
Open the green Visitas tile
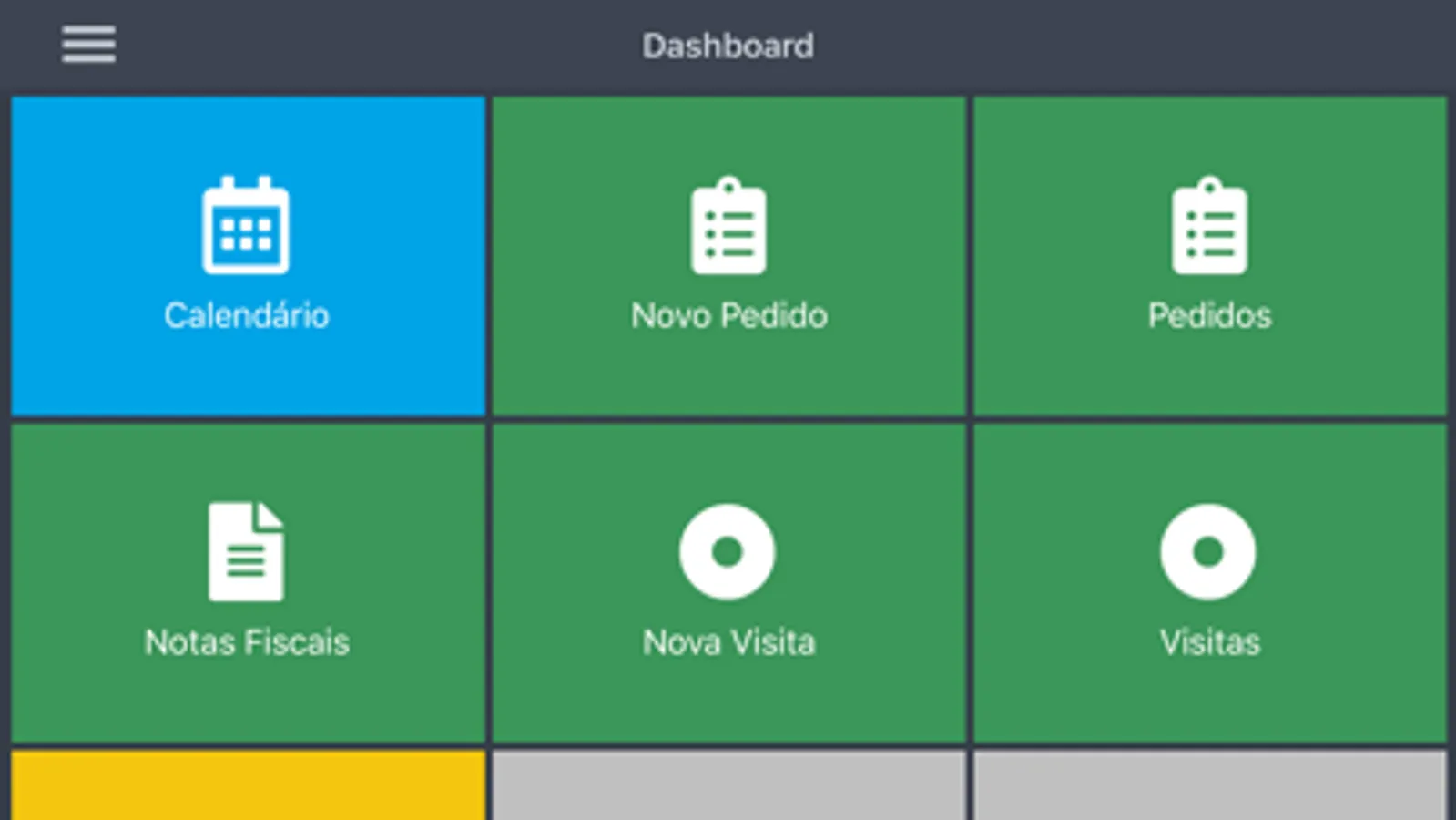1209,702
